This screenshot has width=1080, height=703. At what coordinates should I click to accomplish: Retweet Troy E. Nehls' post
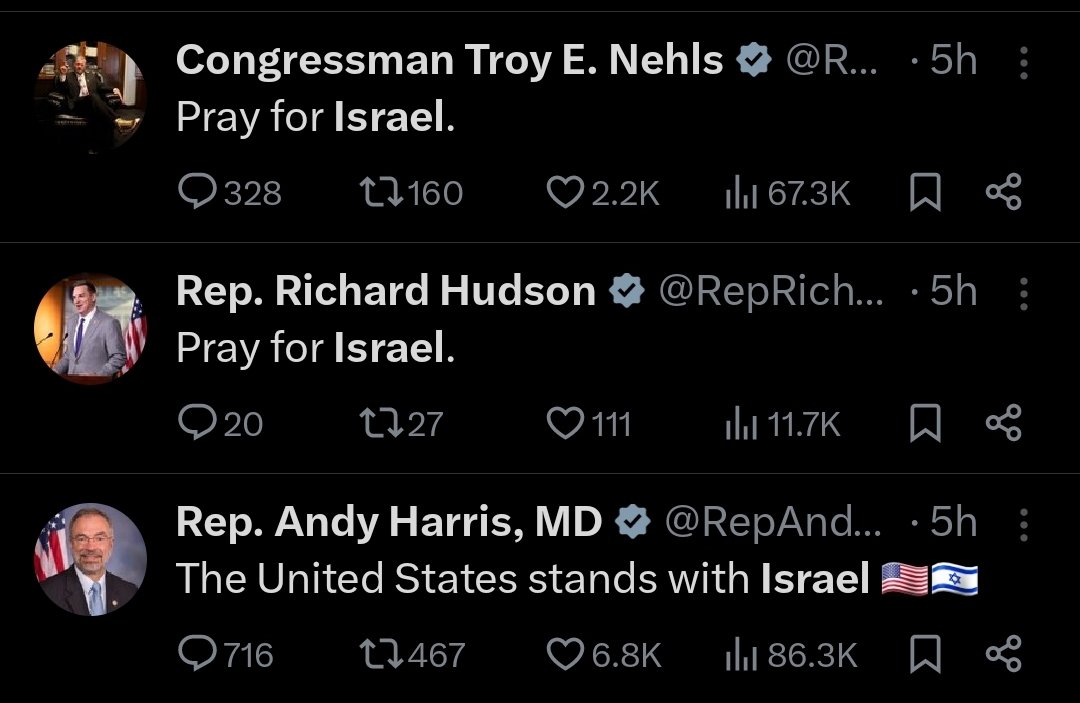(x=380, y=192)
